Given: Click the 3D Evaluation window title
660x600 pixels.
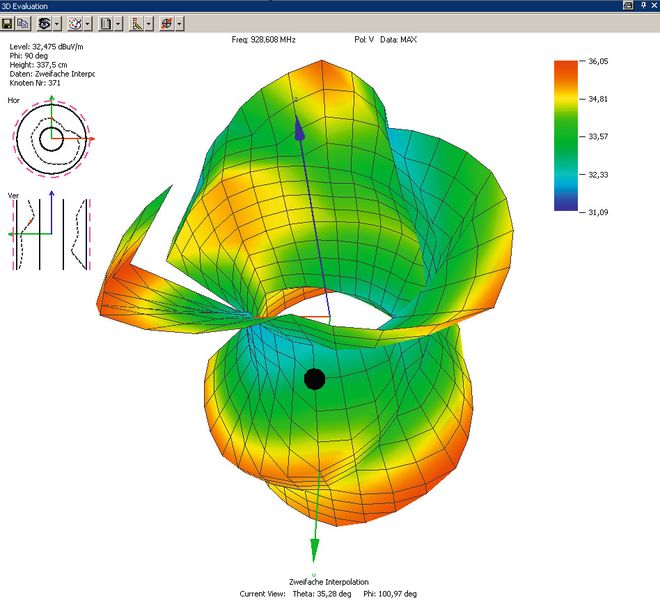Looking at the screenshot, I should point(24,6).
